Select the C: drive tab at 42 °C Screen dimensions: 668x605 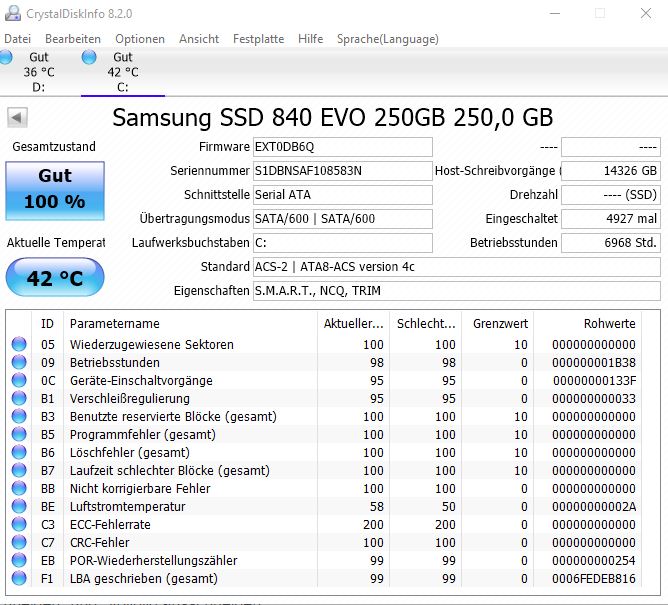point(123,72)
